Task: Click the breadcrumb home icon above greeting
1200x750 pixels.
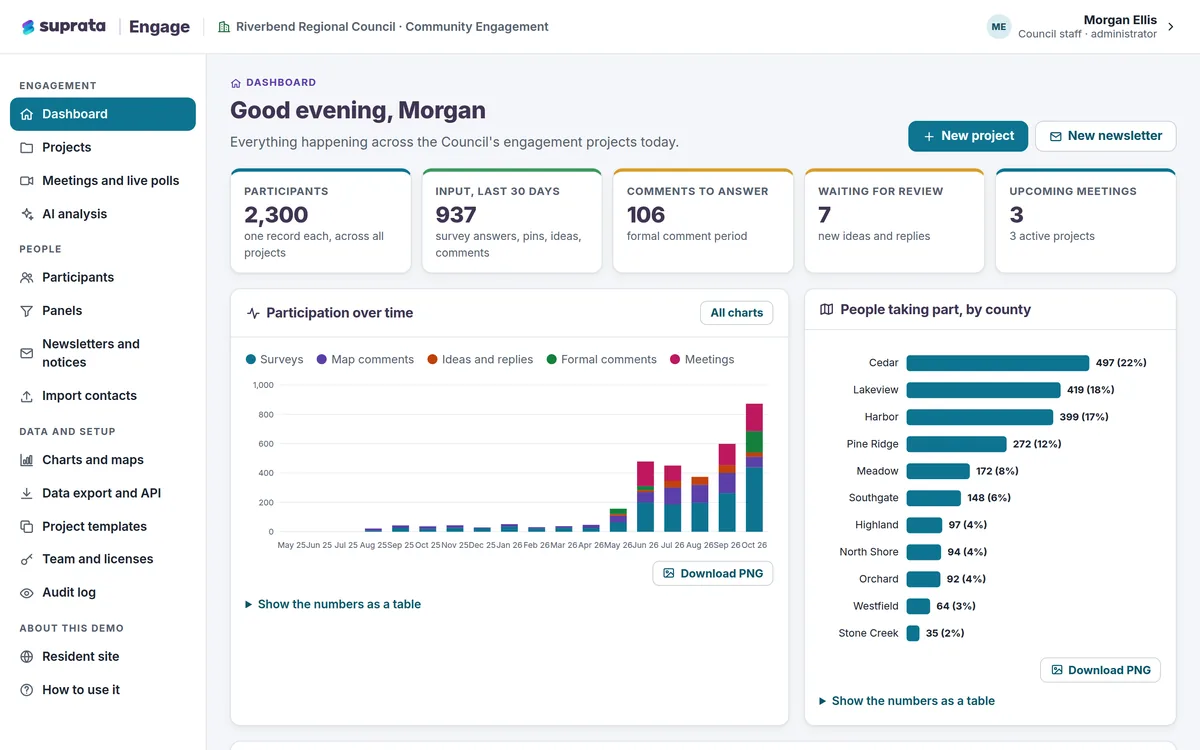Action: coord(236,83)
